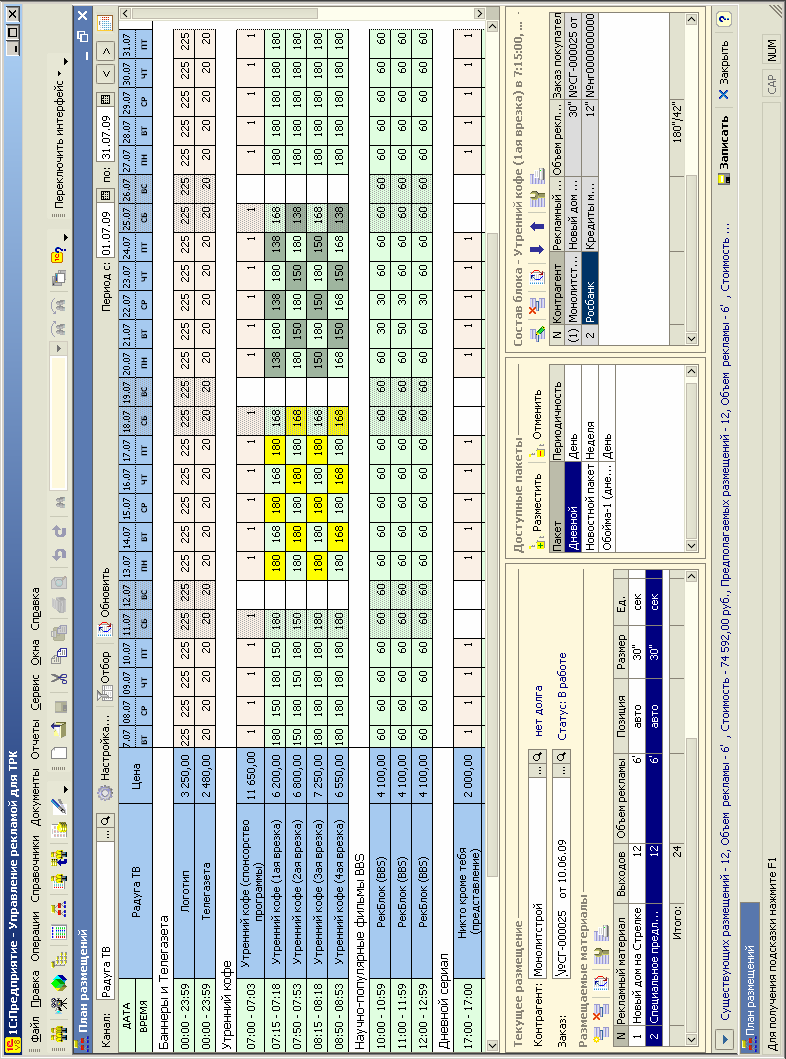Click the нет долга link
The height and width of the screenshot is (1059, 786).
pos(538,711)
